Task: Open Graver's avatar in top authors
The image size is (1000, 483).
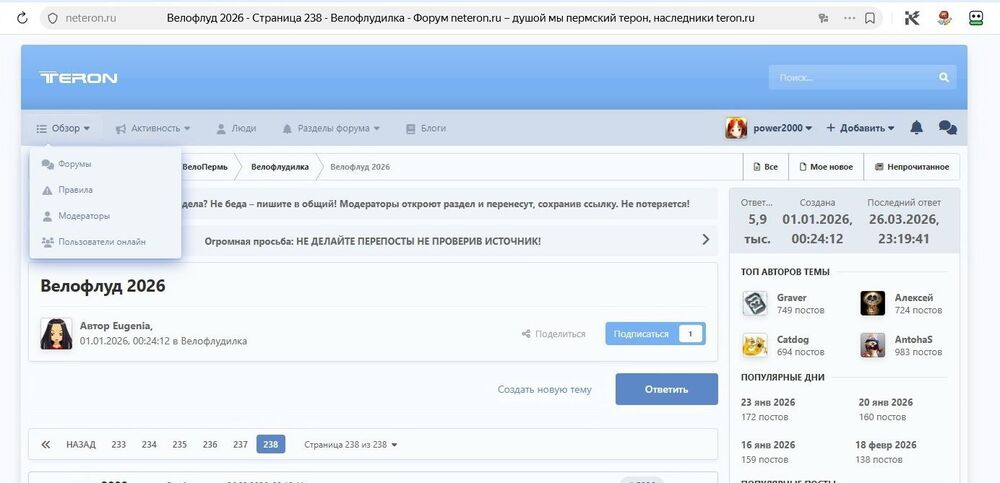Action: pyautogui.click(x=755, y=304)
